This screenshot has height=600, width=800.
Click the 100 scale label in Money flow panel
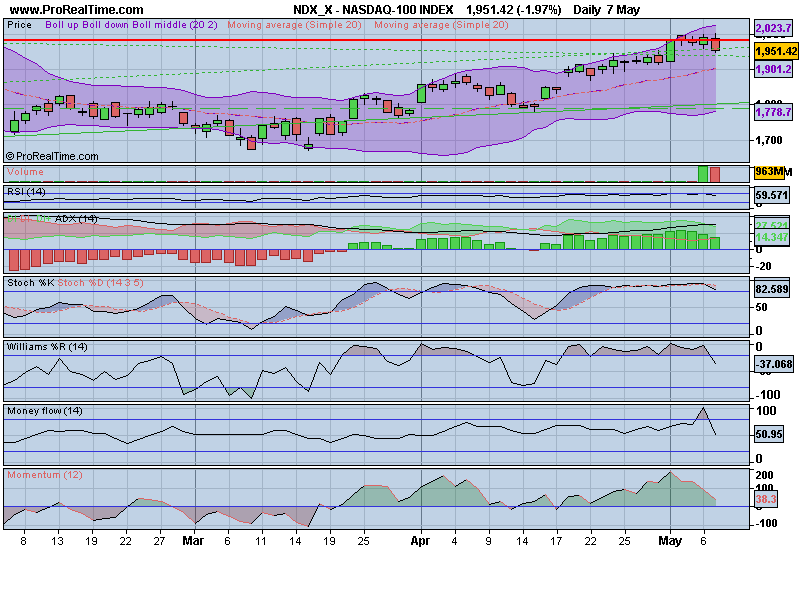[x=766, y=411]
